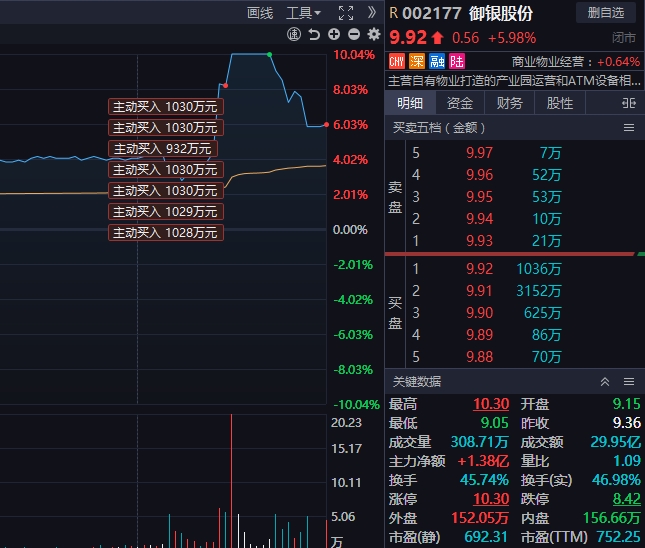
Task: Click the 主力净额 +1.38亿 value
Action: coord(483,461)
